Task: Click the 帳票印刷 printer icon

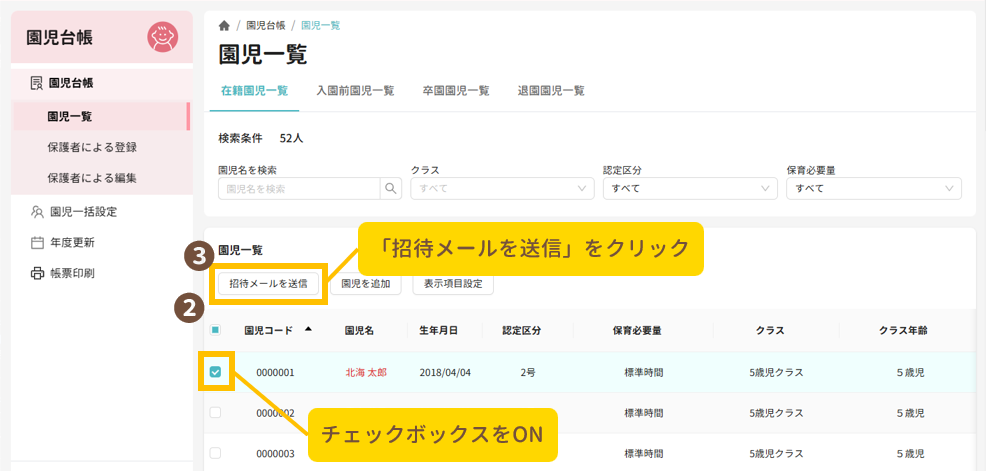Action: 36,273
